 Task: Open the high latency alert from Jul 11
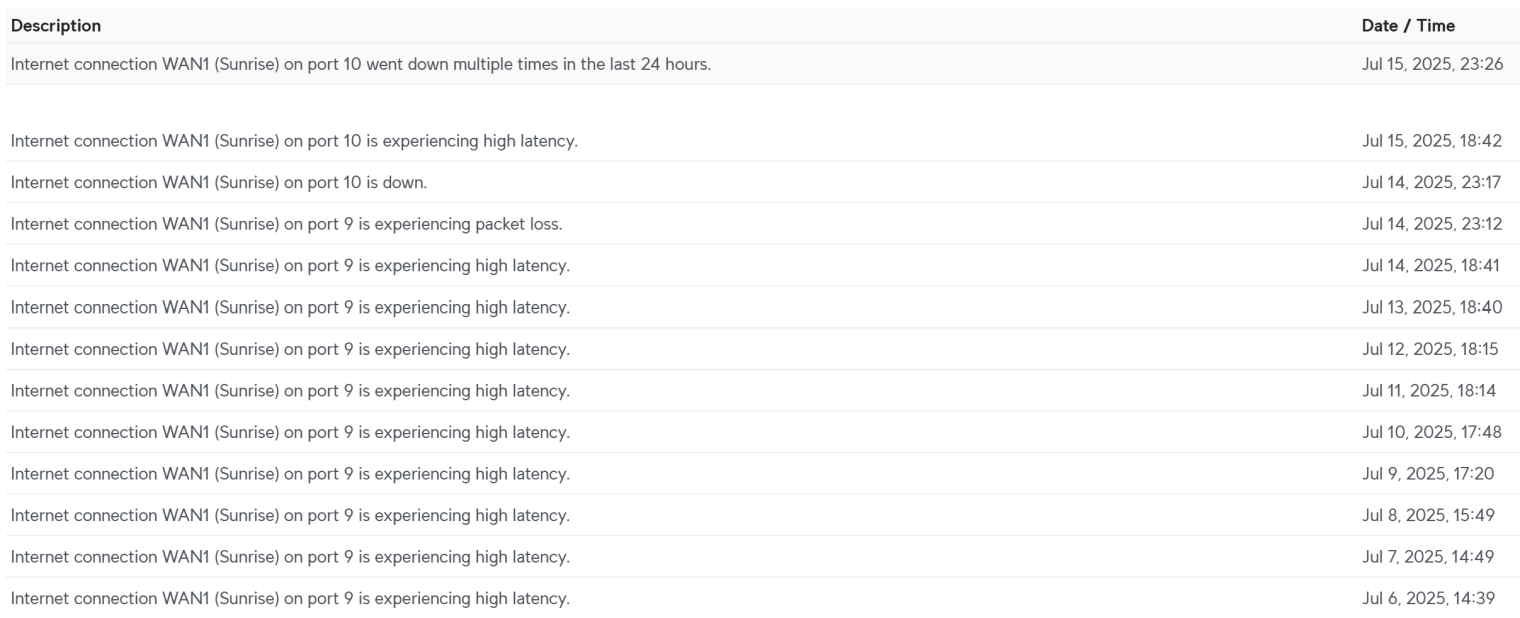tap(290, 391)
